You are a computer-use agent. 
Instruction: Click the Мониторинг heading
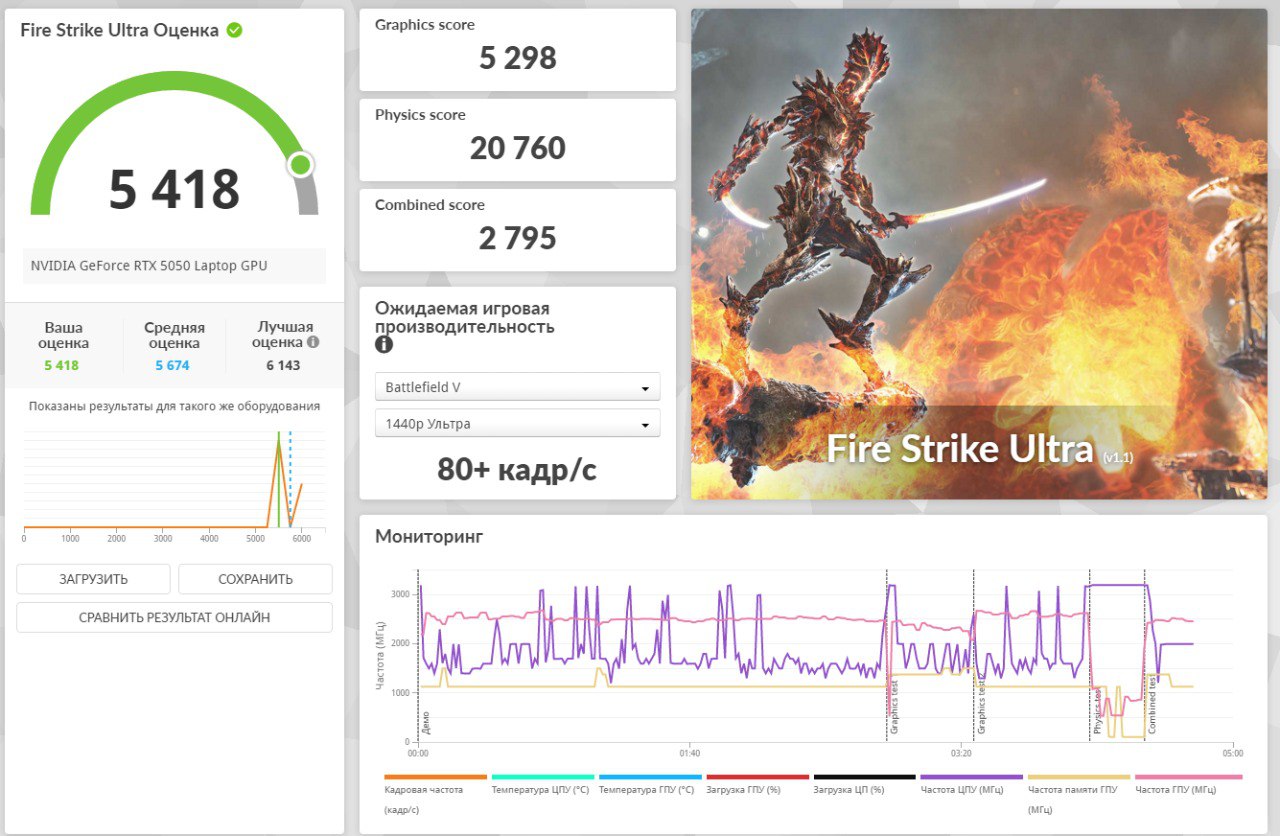click(429, 537)
